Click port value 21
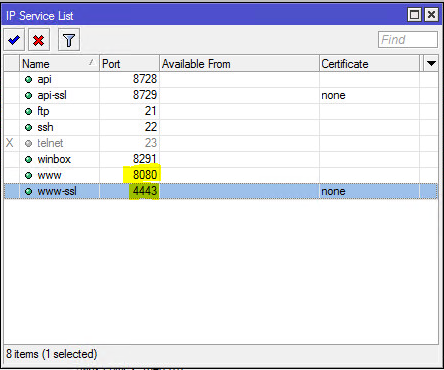The height and width of the screenshot is (370, 444). (150, 111)
